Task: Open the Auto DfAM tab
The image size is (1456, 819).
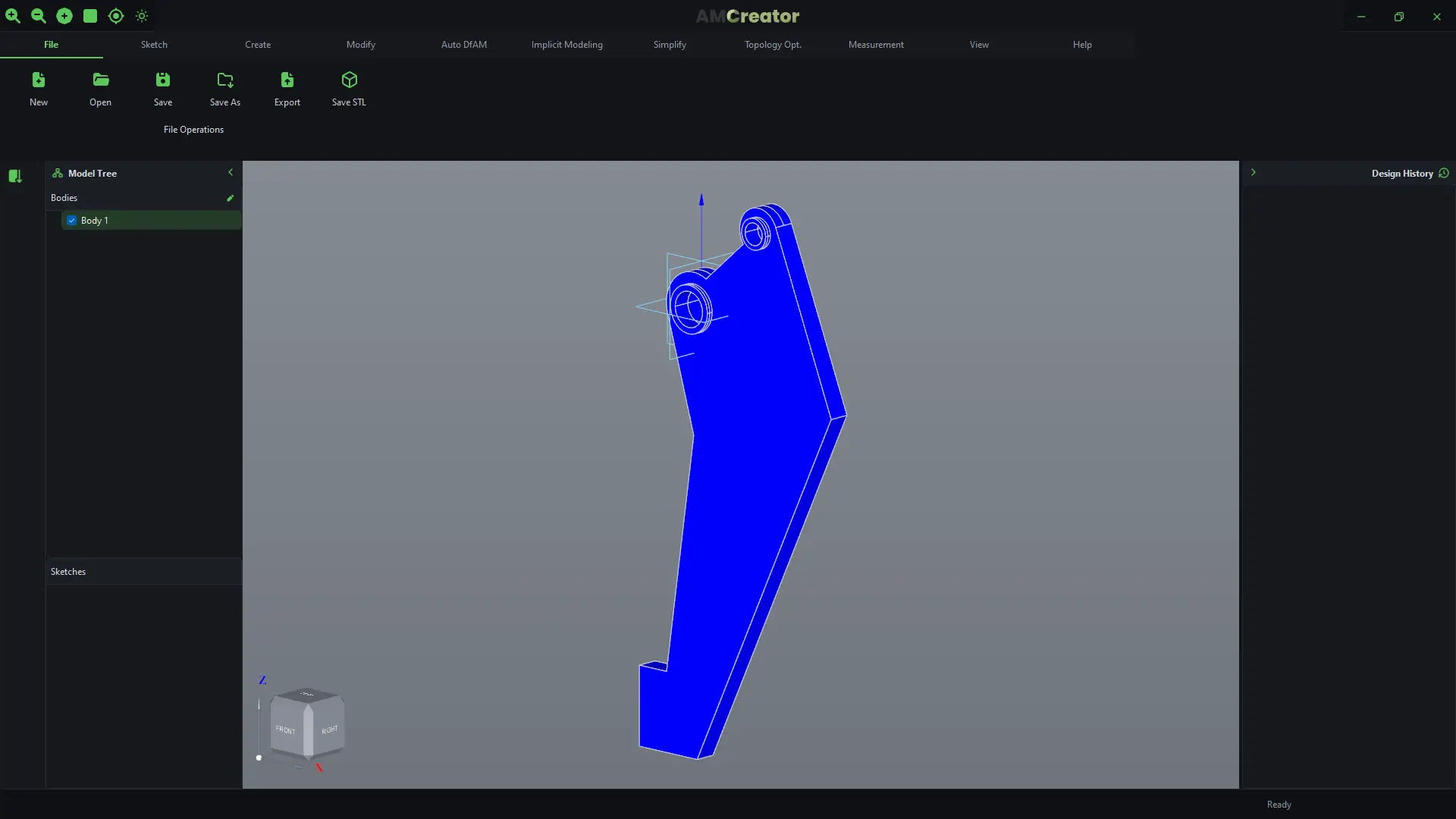Action: coord(464,45)
